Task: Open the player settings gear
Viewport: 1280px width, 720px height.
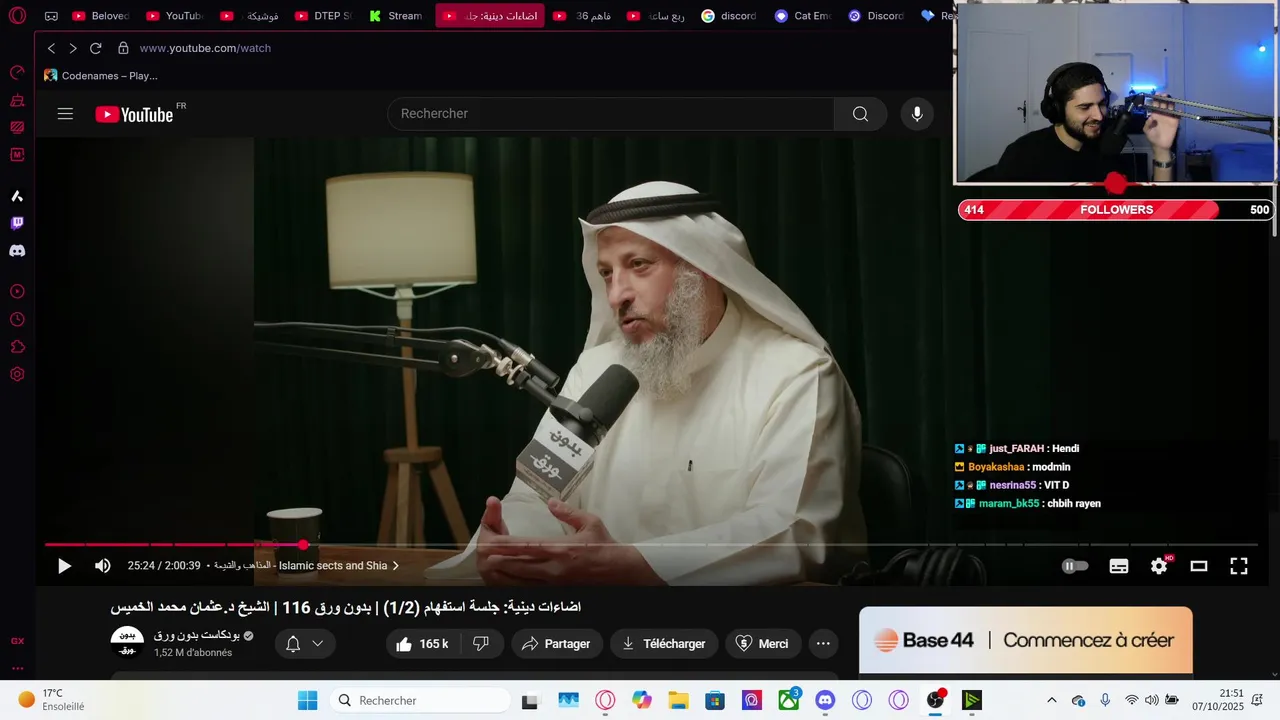Action: 1159,566
